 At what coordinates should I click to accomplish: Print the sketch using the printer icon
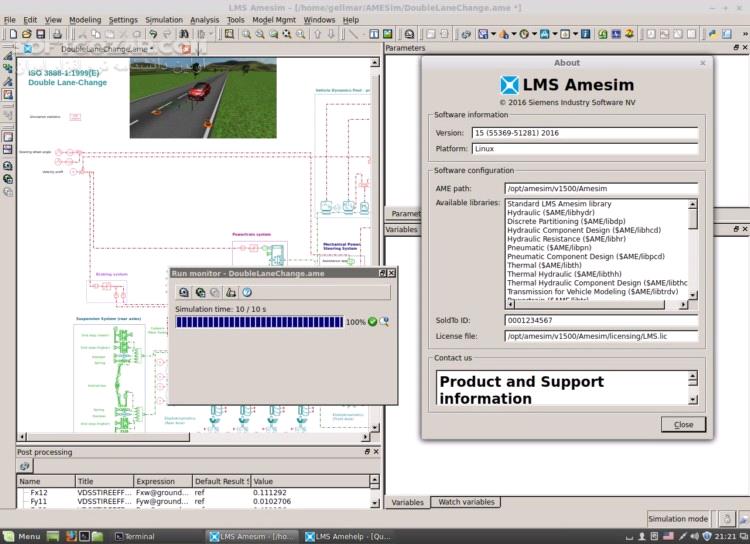(57, 34)
